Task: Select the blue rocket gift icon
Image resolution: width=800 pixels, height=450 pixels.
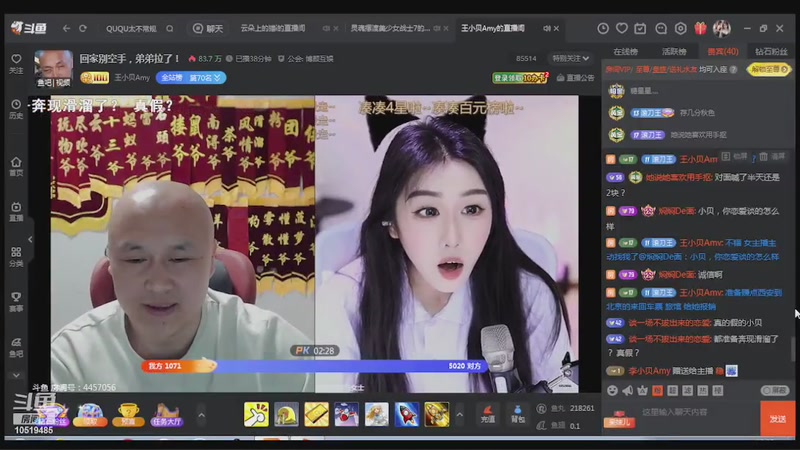Action: pos(407,414)
